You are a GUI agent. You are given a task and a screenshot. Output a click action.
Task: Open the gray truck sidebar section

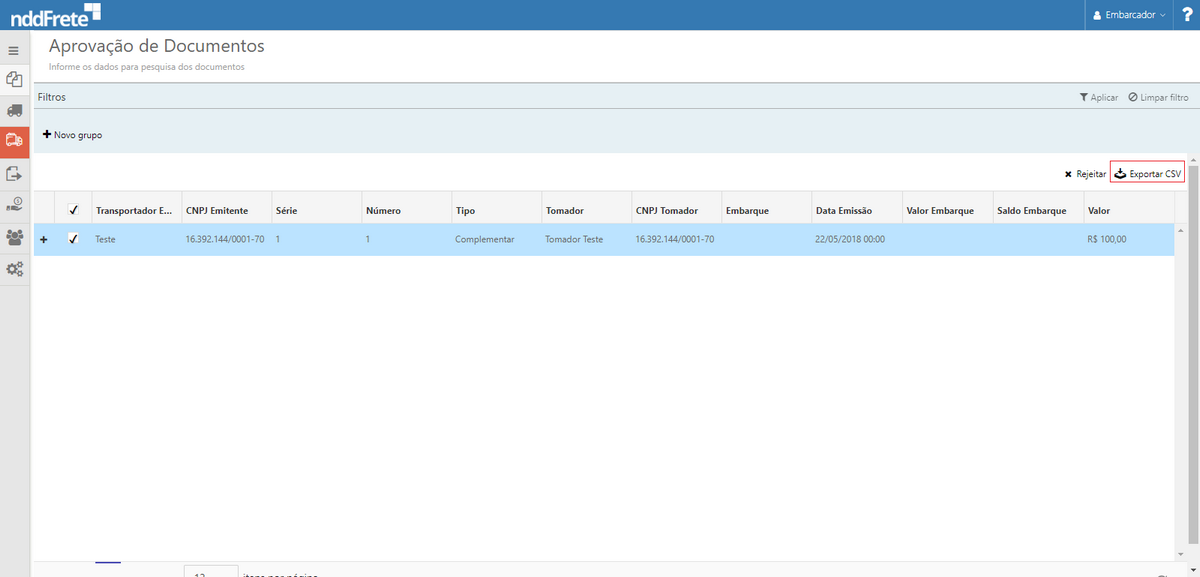pyautogui.click(x=14, y=110)
